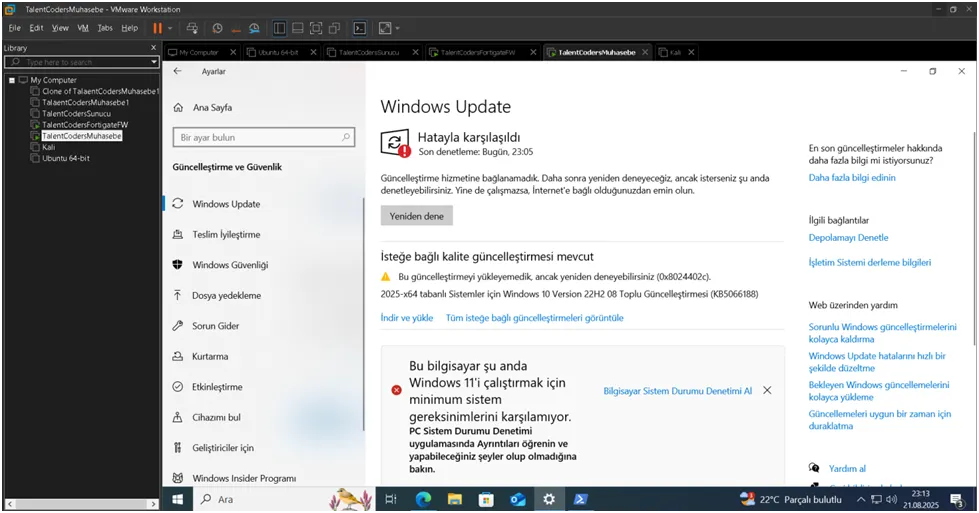Screen dimensions: 979x513
Task: Revert the VM to its snapshot
Action: [x=236, y=28]
